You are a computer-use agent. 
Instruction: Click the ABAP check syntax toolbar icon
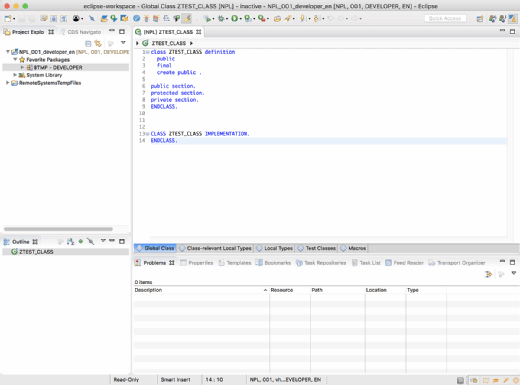tap(136, 18)
